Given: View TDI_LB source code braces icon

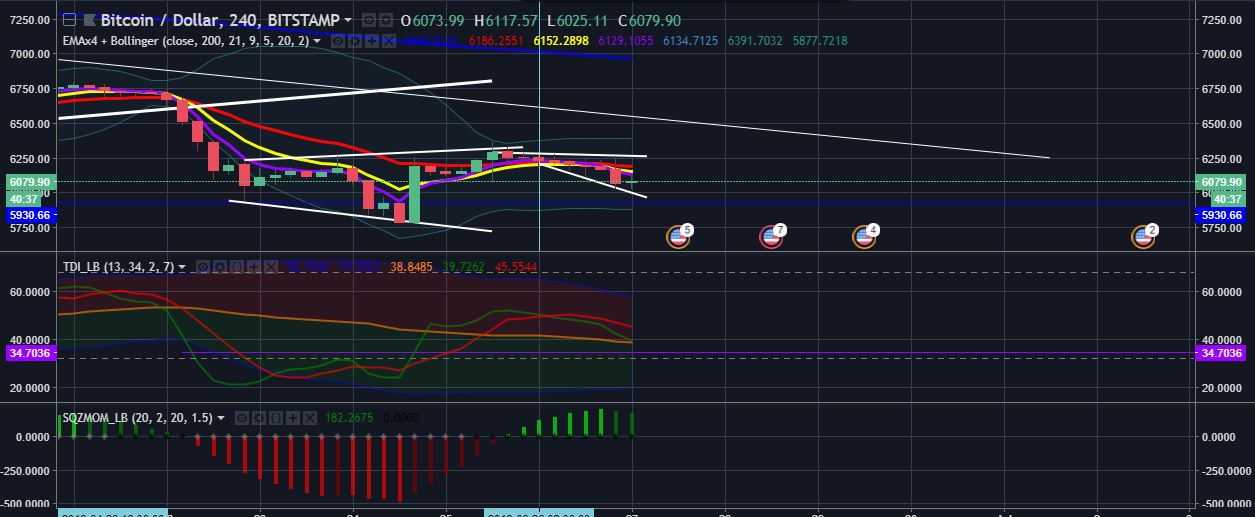Looking at the screenshot, I should coord(237,266).
